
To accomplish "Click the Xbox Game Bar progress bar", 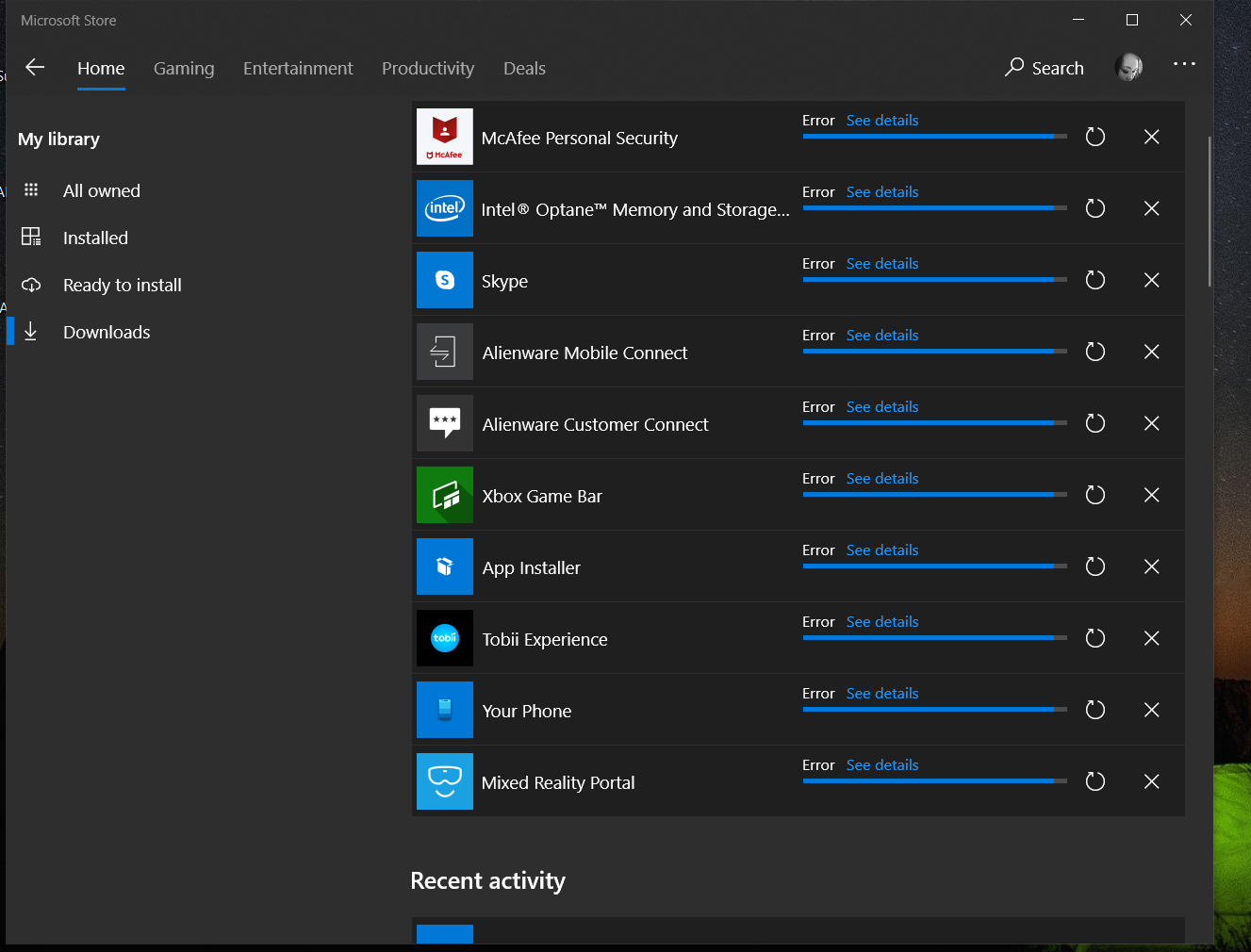I will 935,495.
